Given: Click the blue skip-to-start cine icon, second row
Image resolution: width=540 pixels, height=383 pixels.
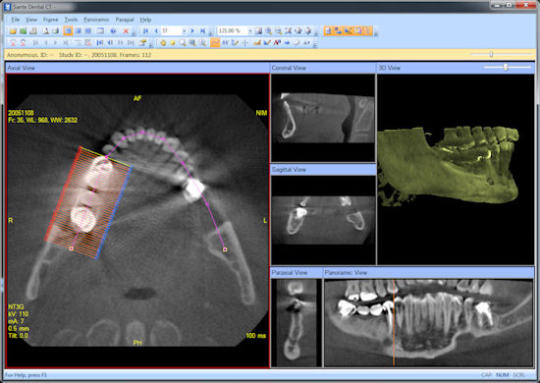Looking at the screenshot, I should 100,43.
